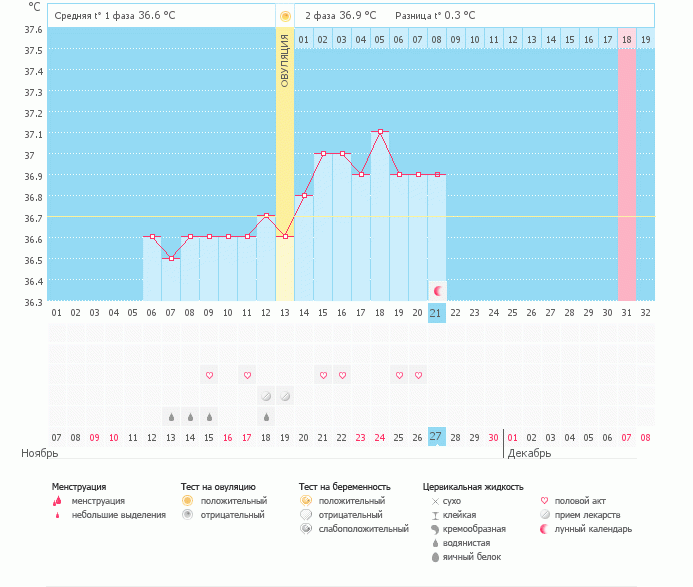The height and width of the screenshot is (587, 693).
Task: Click the pink phase-two day 18 header
Action: 627,39
